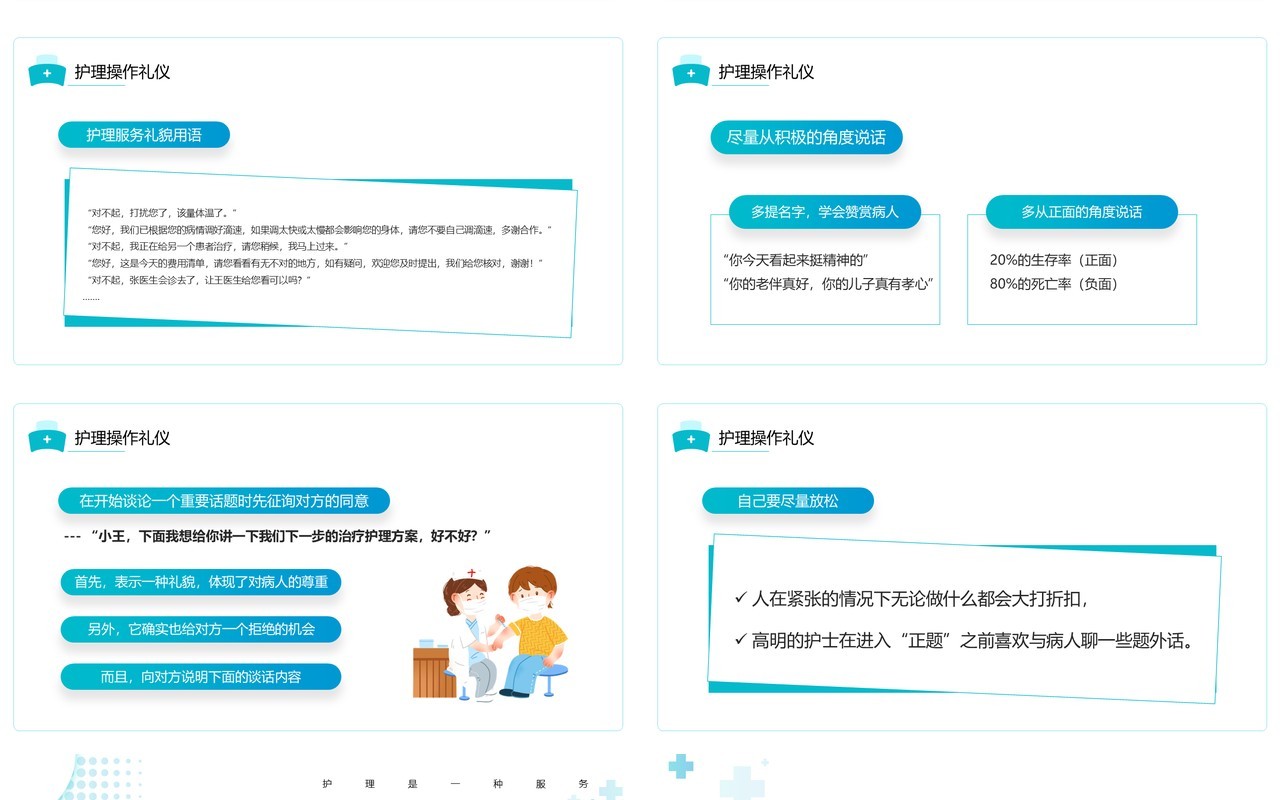Image resolution: width=1280 pixels, height=800 pixels.
Task: Click the text "20%的生存率（正面）"
Action: coord(1054,260)
